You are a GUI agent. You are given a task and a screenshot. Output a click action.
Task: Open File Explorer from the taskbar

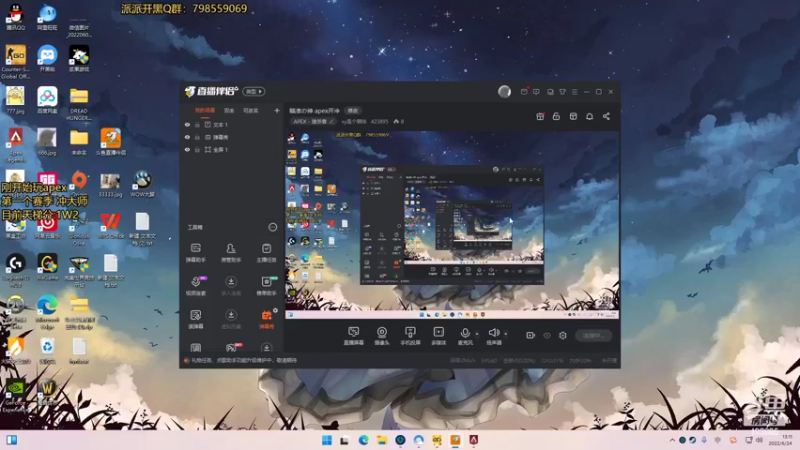coord(382,440)
